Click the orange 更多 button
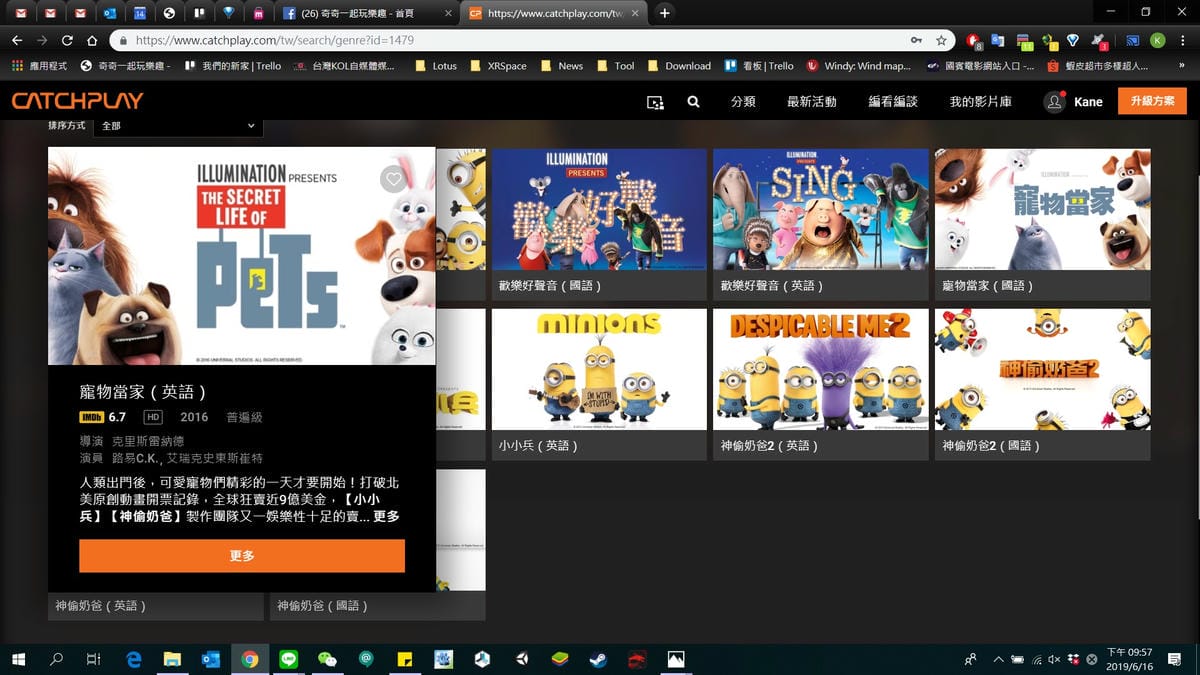Viewport: 1200px width, 675px height. pos(242,556)
